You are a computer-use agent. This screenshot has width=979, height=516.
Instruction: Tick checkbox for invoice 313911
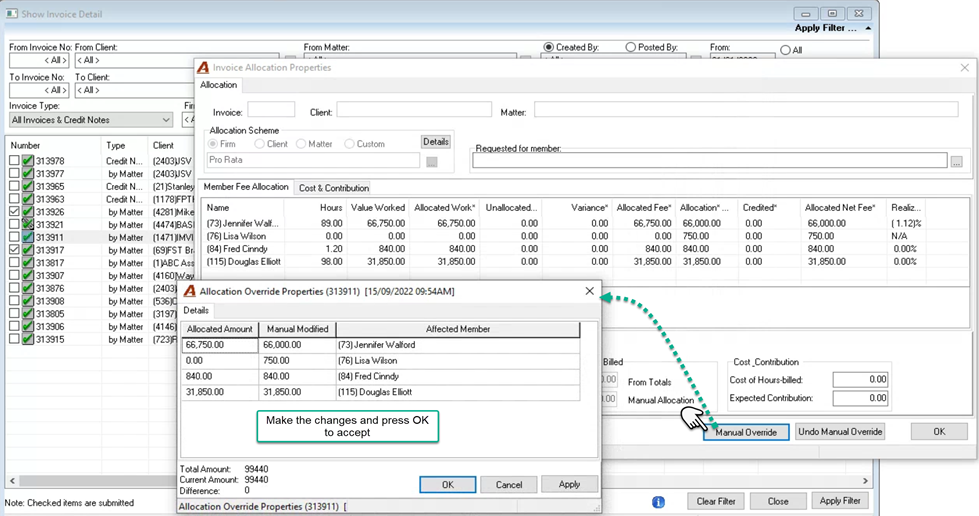tap(14, 237)
